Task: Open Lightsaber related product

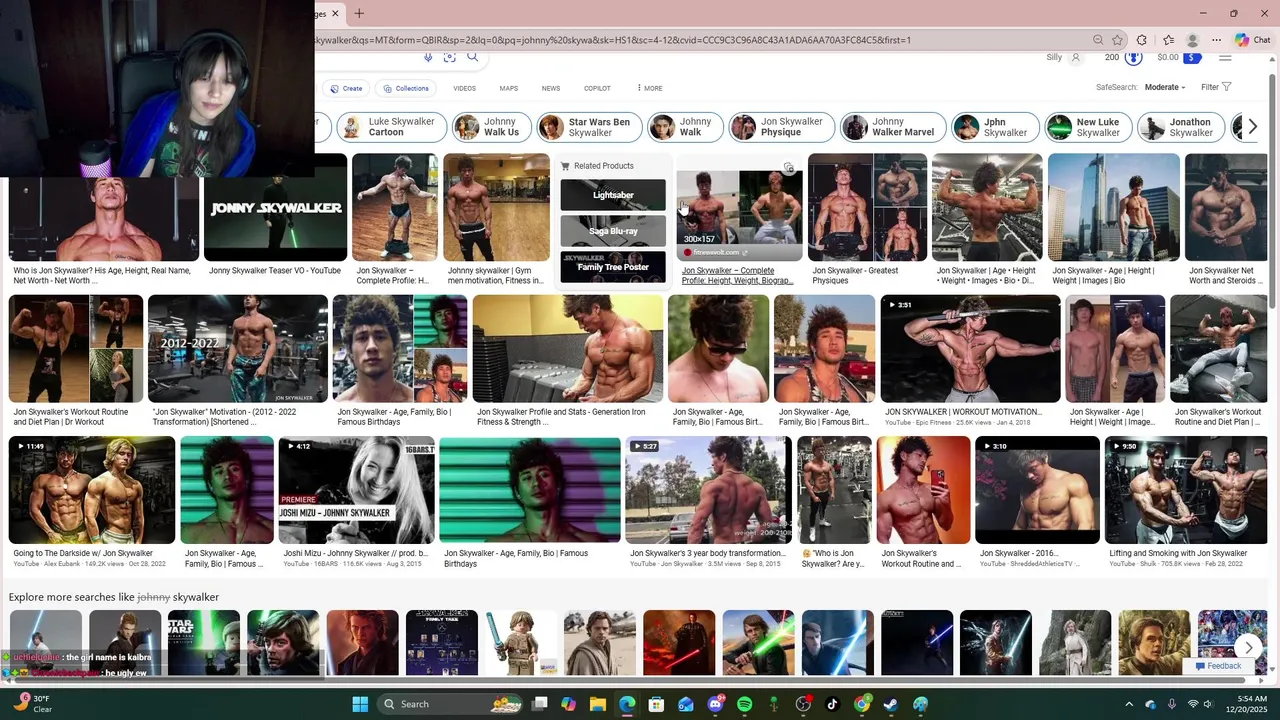Action: [x=613, y=195]
